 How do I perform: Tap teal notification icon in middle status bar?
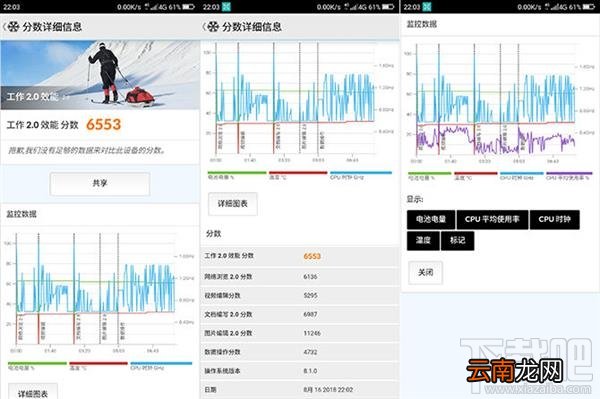(227, 7)
